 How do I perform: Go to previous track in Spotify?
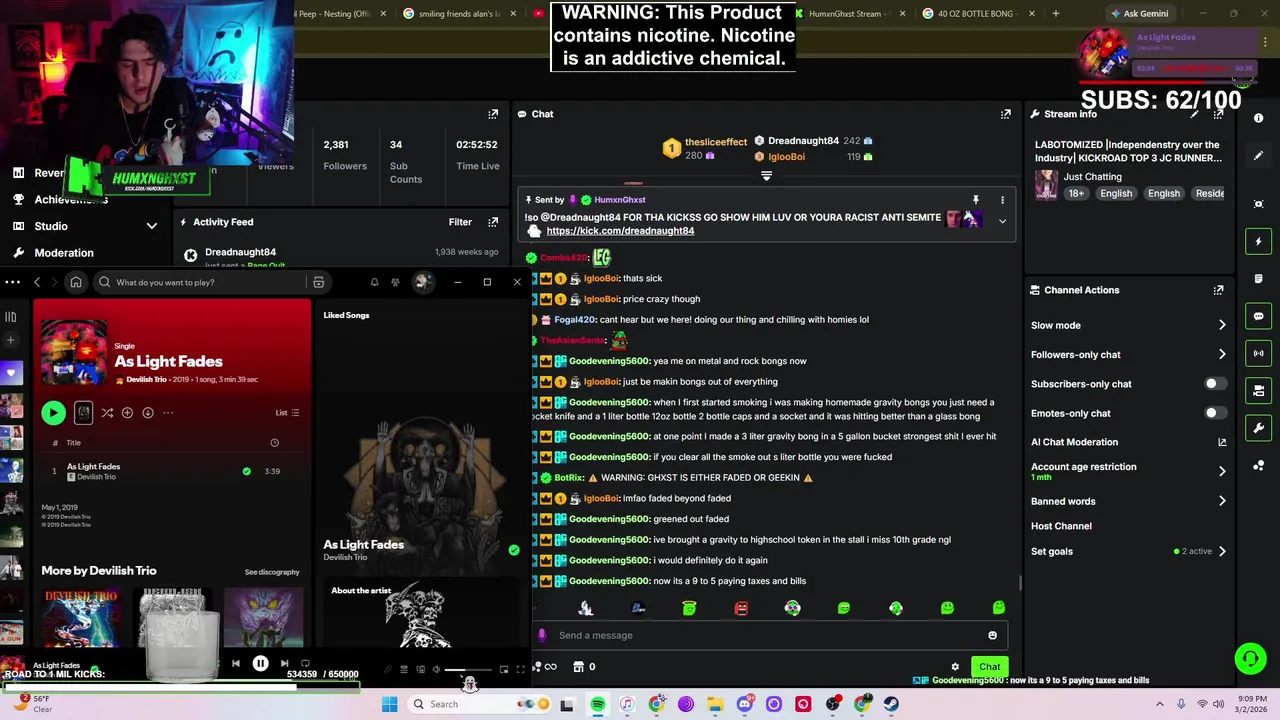236,663
